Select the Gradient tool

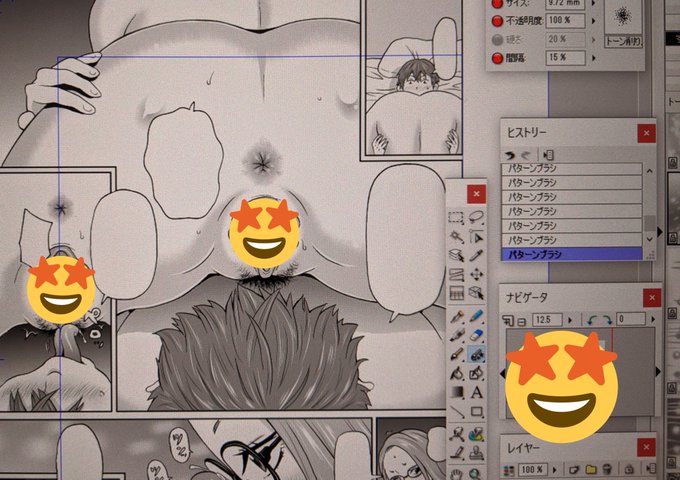click(x=457, y=392)
